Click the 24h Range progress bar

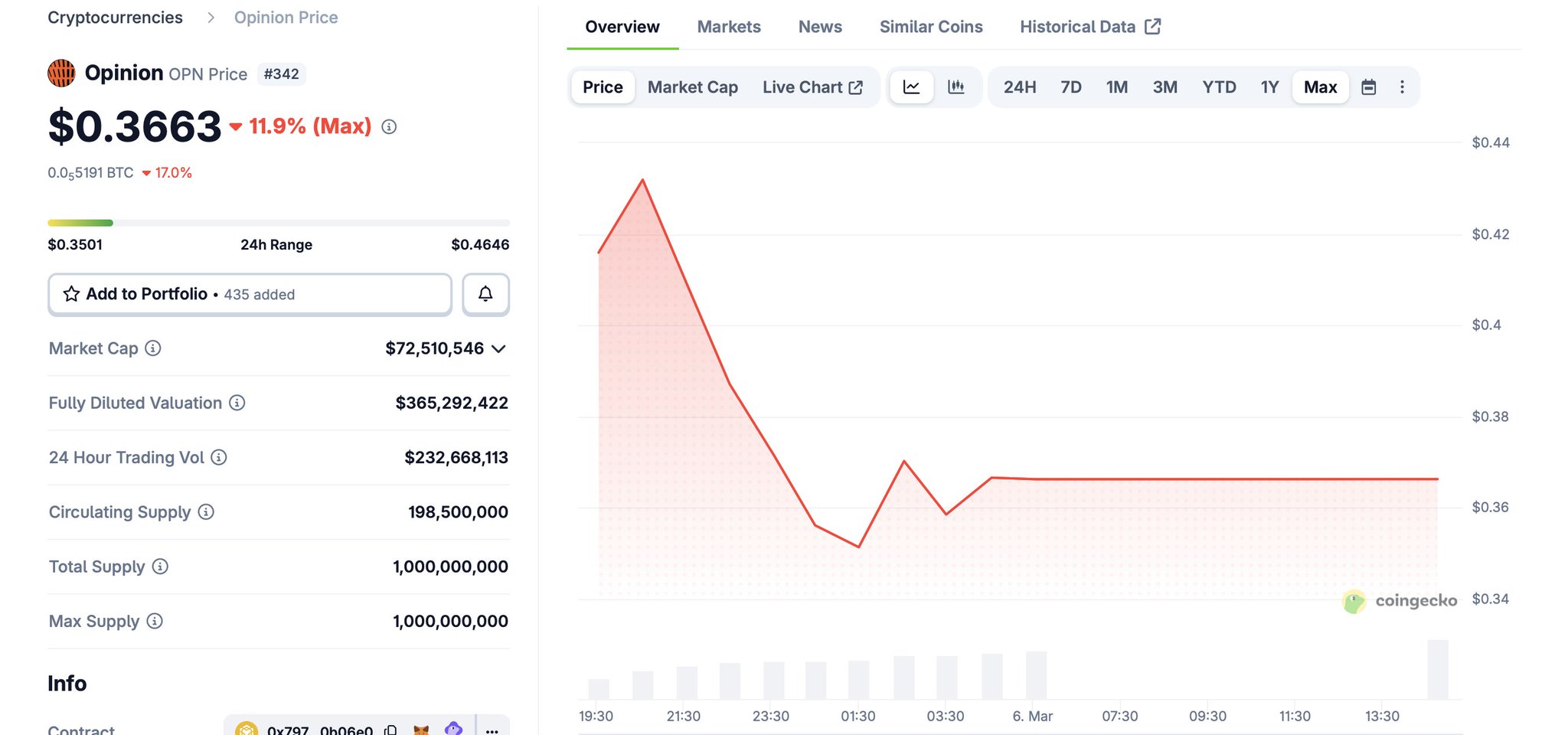[278, 223]
